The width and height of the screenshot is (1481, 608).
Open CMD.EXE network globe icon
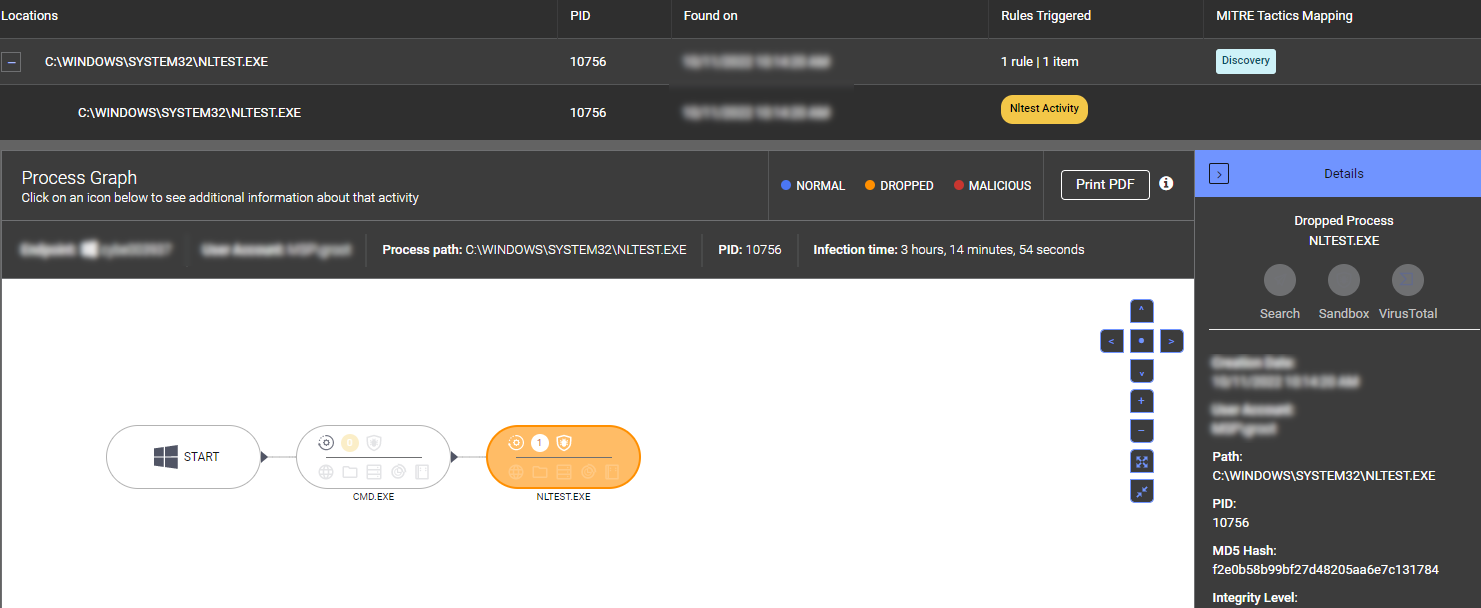coord(326,472)
